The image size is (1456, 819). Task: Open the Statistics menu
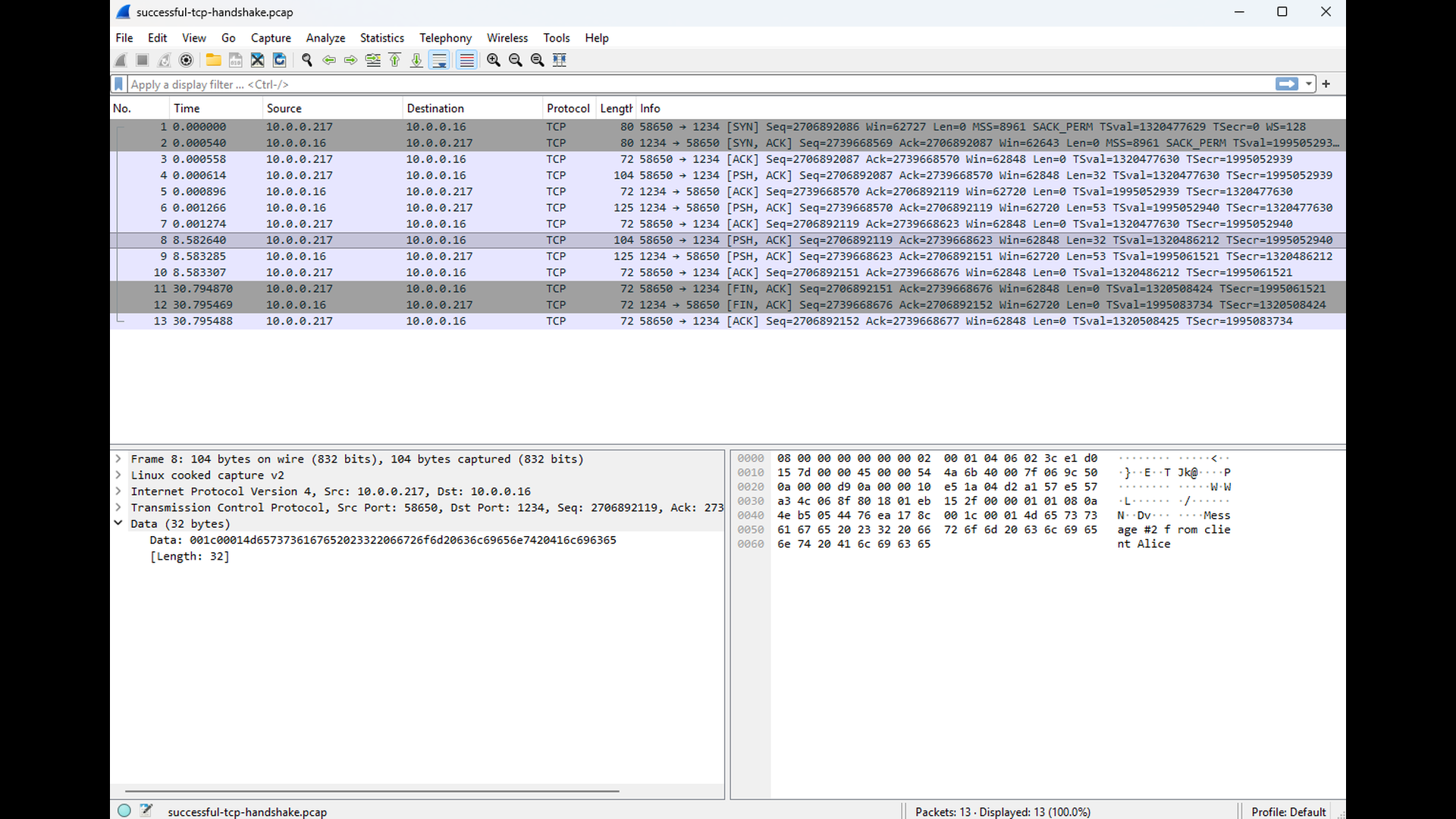(381, 38)
